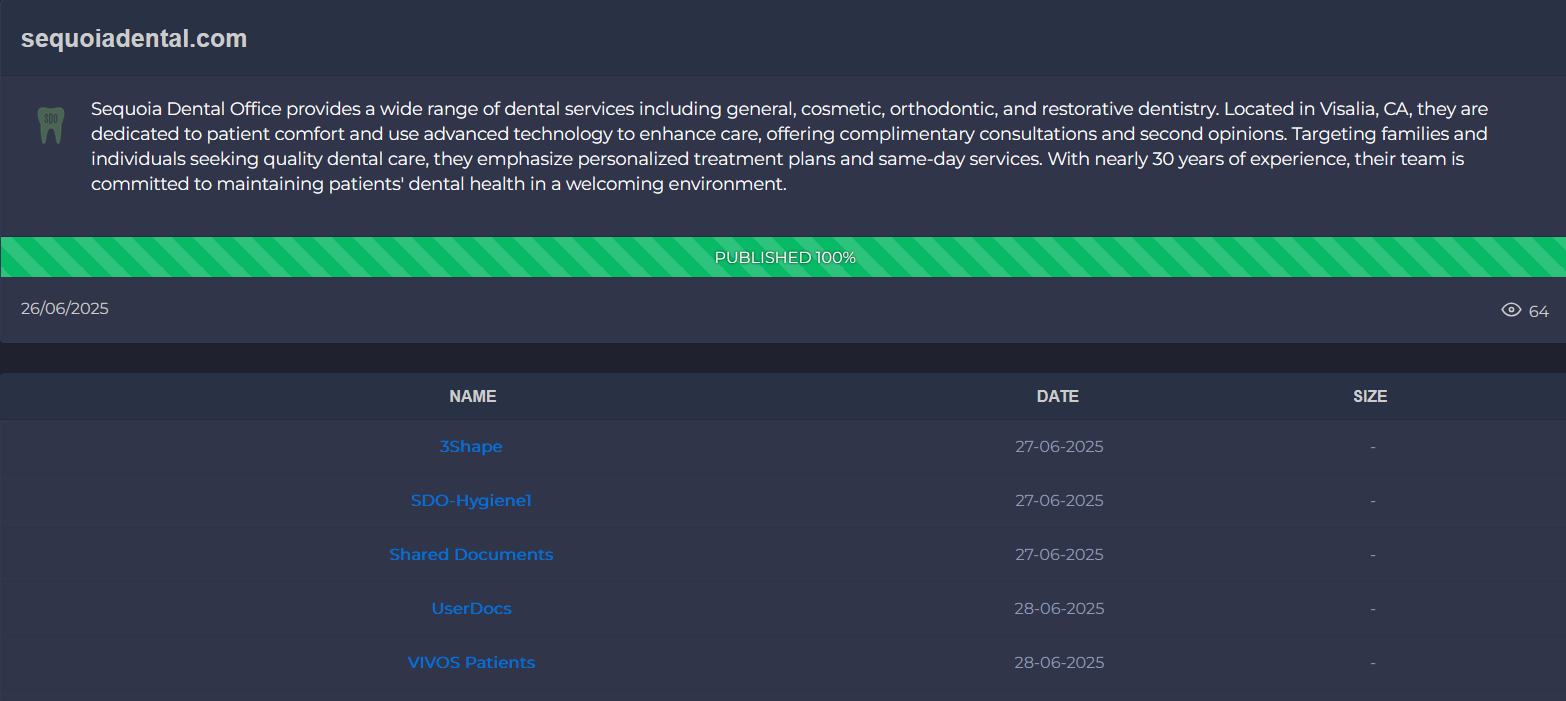Click the NAME column header
This screenshot has height=701, width=1566.
pos(473,397)
